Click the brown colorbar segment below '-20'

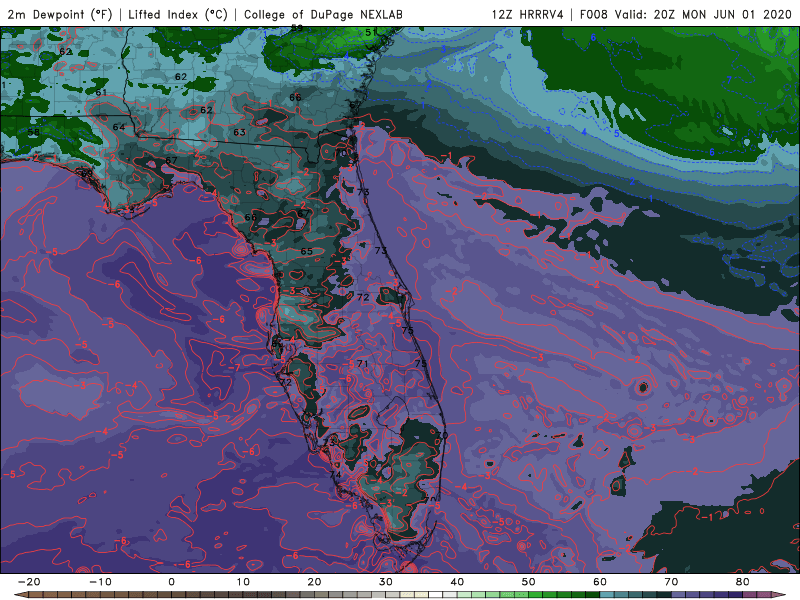pos(36,595)
